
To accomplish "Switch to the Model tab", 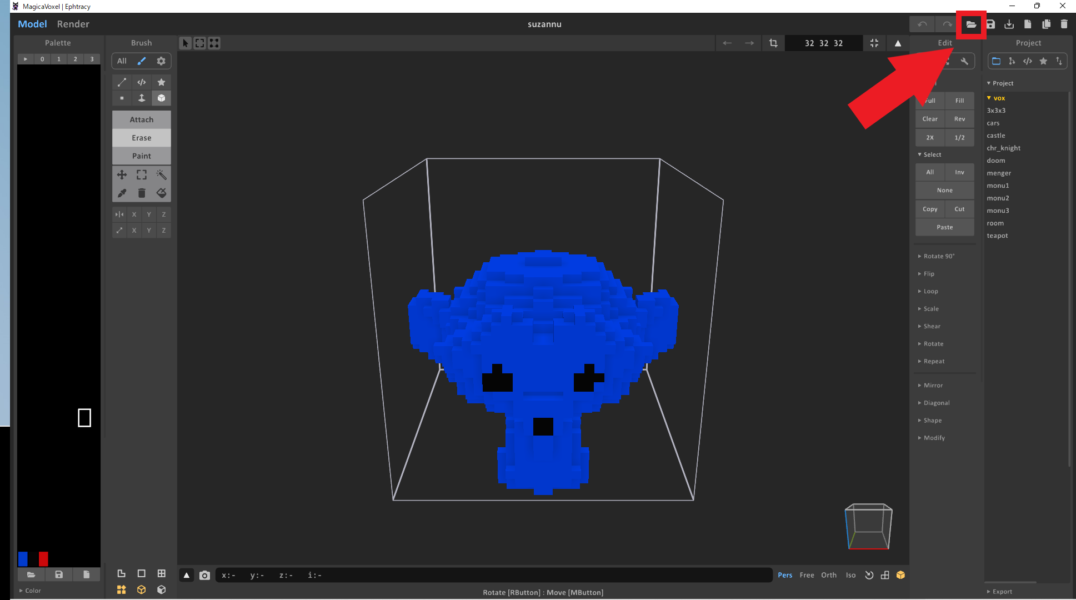I will pos(32,24).
